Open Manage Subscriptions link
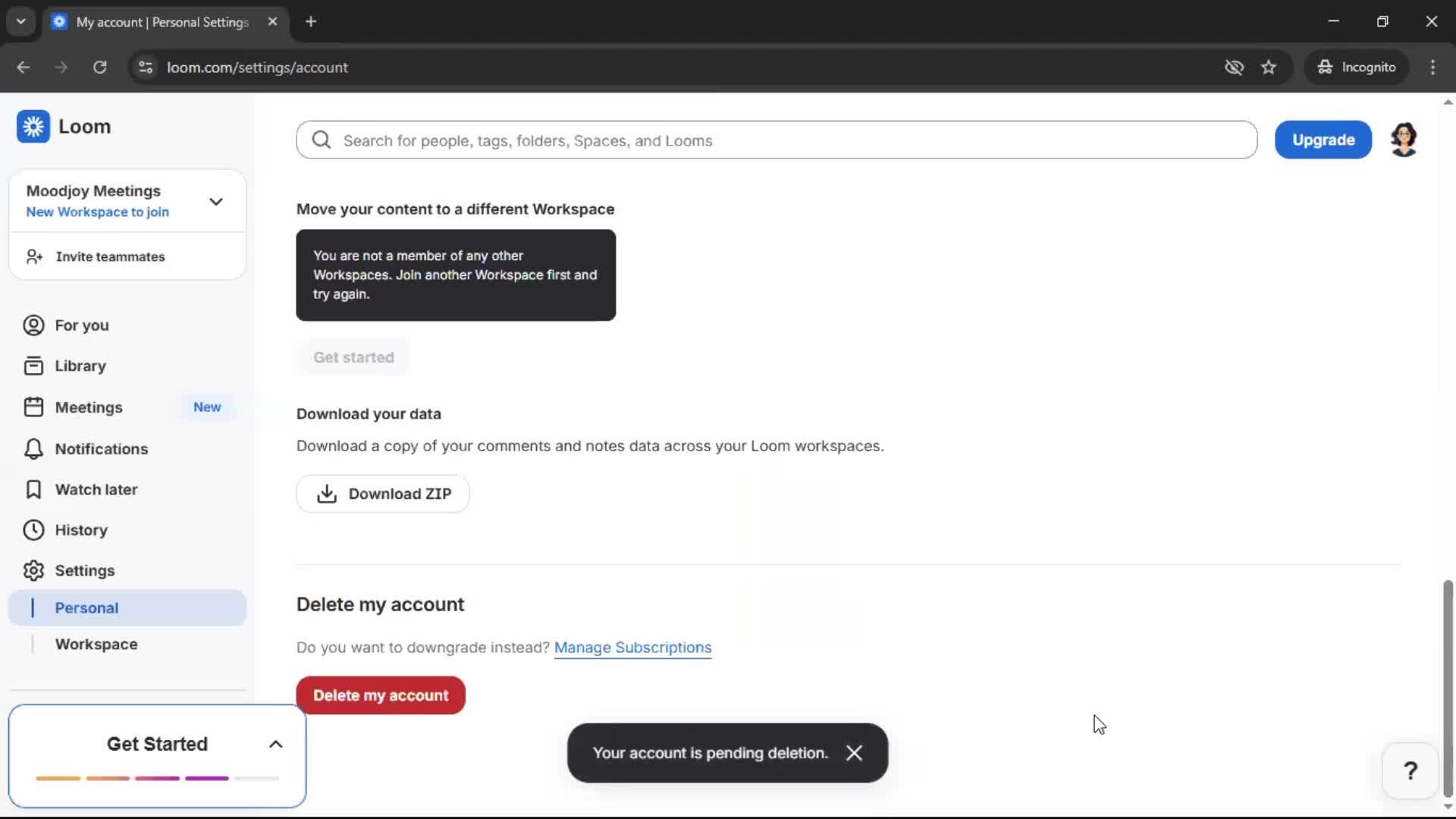 (632, 648)
